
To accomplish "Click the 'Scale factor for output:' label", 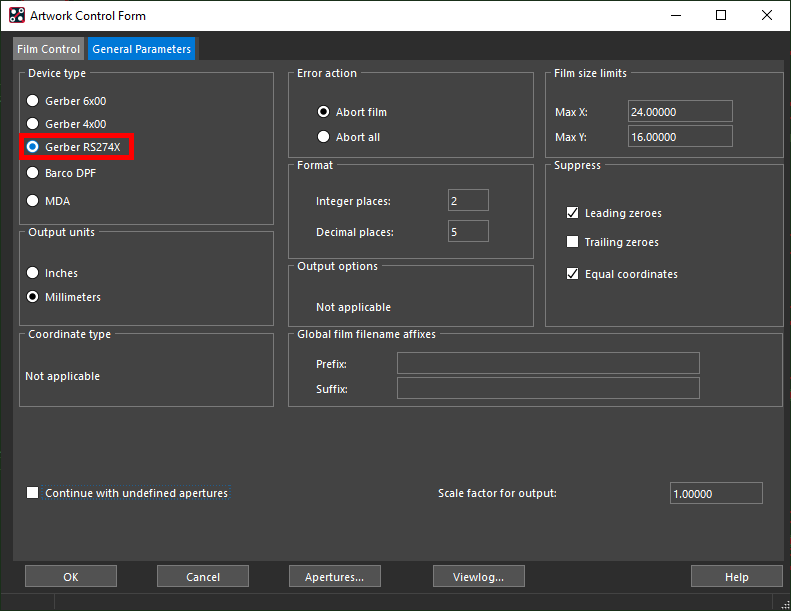I will (x=497, y=493).
